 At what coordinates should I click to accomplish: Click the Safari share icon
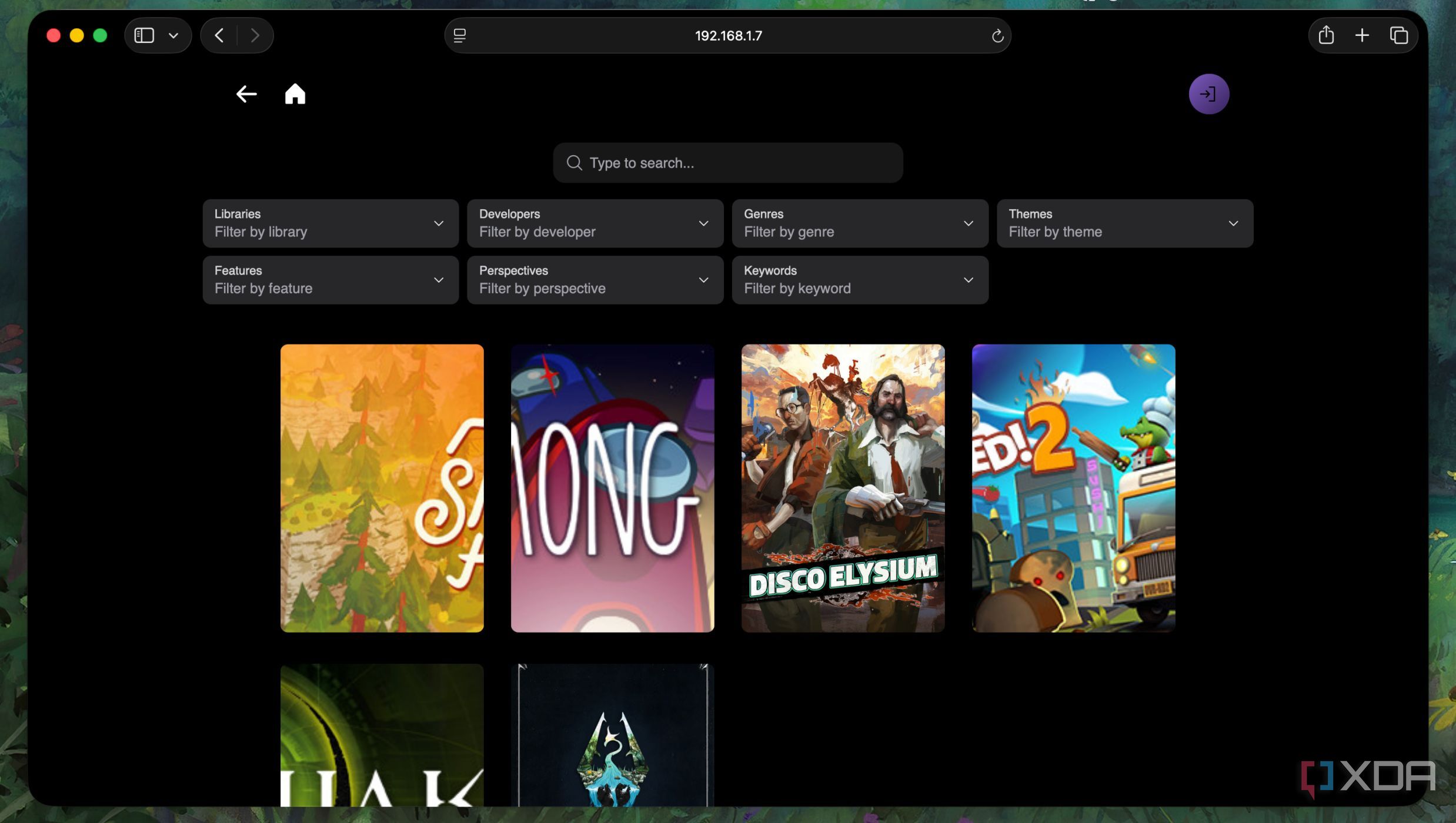(1326, 36)
